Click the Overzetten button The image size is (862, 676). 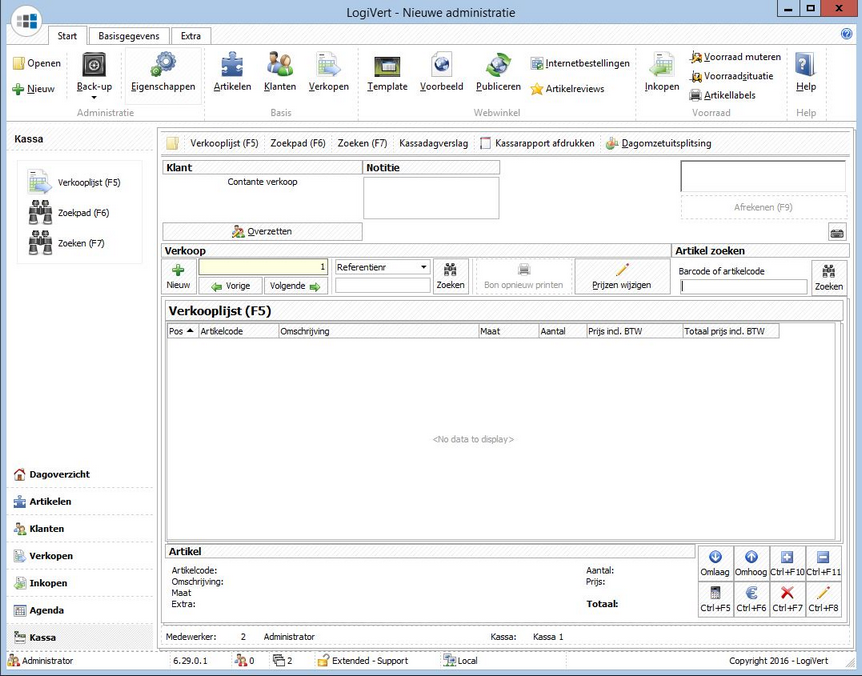point(262,231)
